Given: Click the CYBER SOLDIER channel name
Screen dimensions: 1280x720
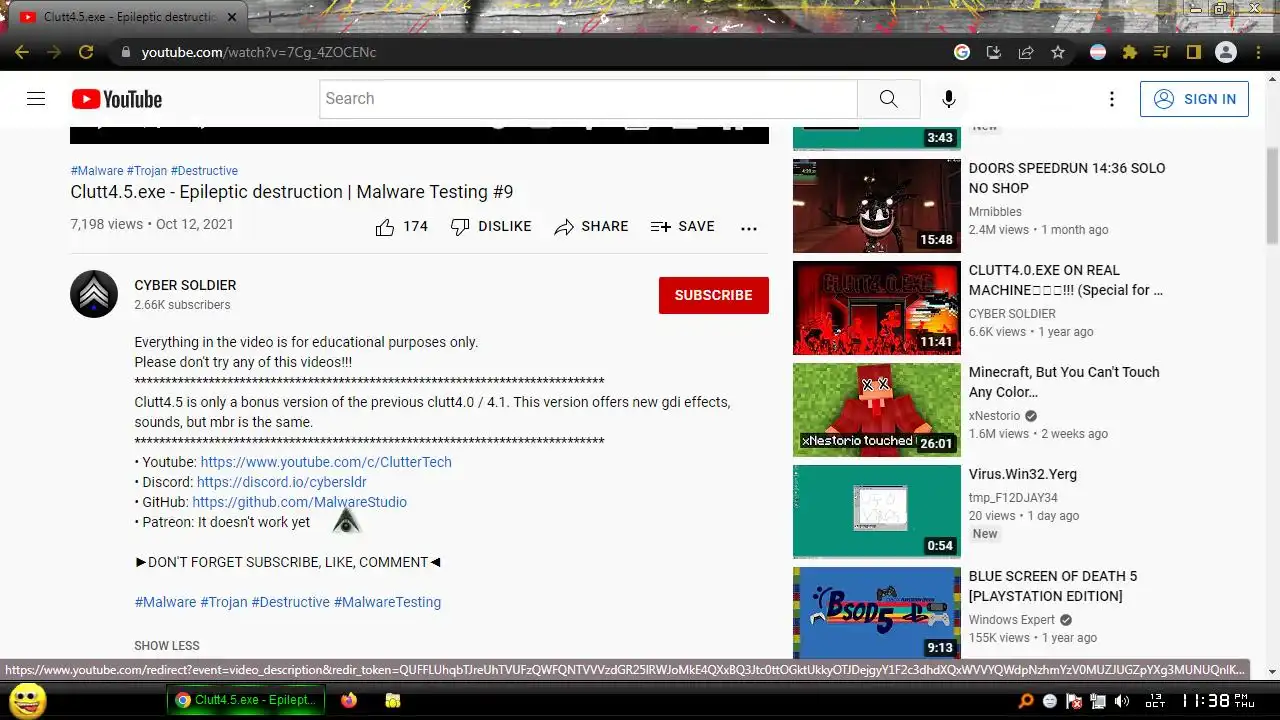Looking at the screenshot, I should point(185,285).
